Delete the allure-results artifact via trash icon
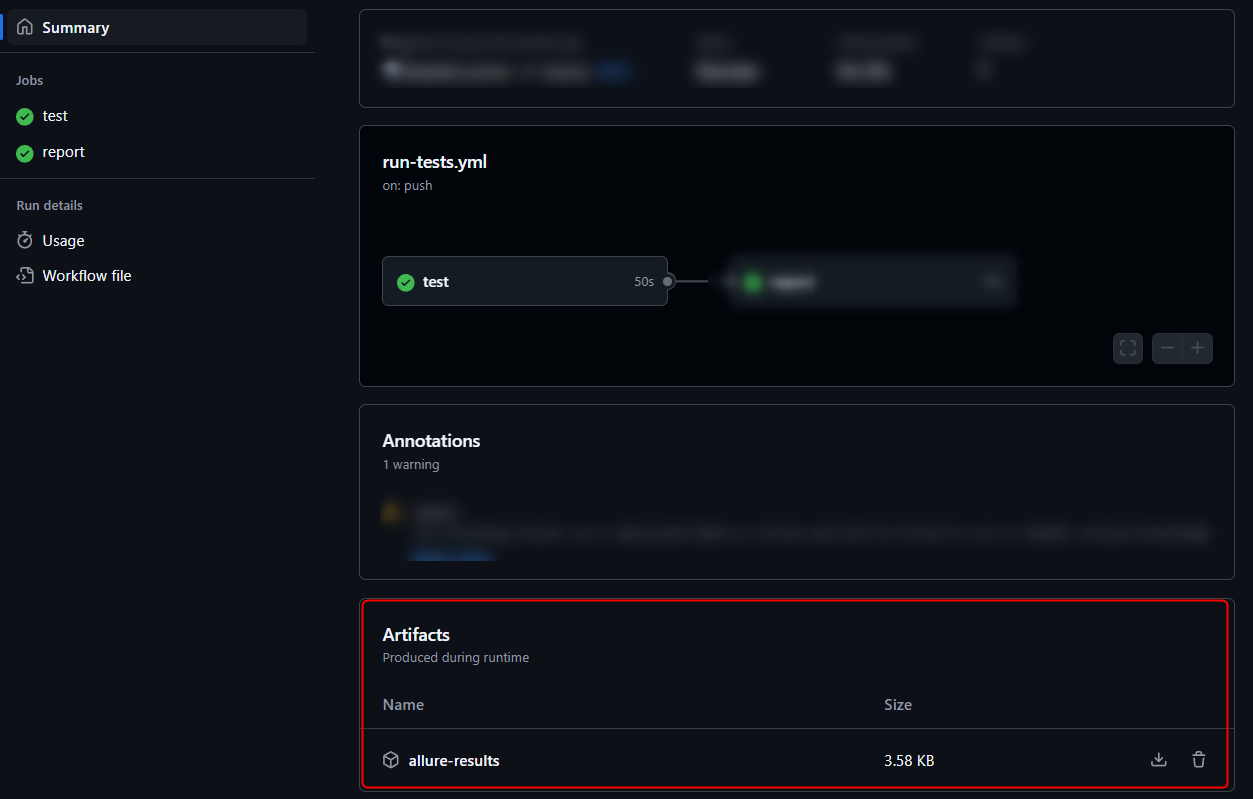Screen dimensions: 1253x799 point(1199,760)
